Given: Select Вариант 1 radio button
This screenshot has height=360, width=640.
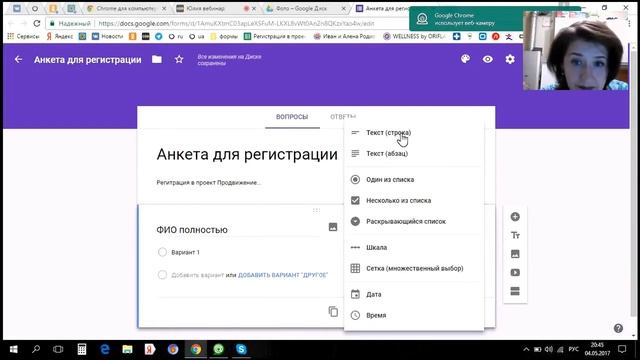Looking at the screenshot, I should coord(162,252).
